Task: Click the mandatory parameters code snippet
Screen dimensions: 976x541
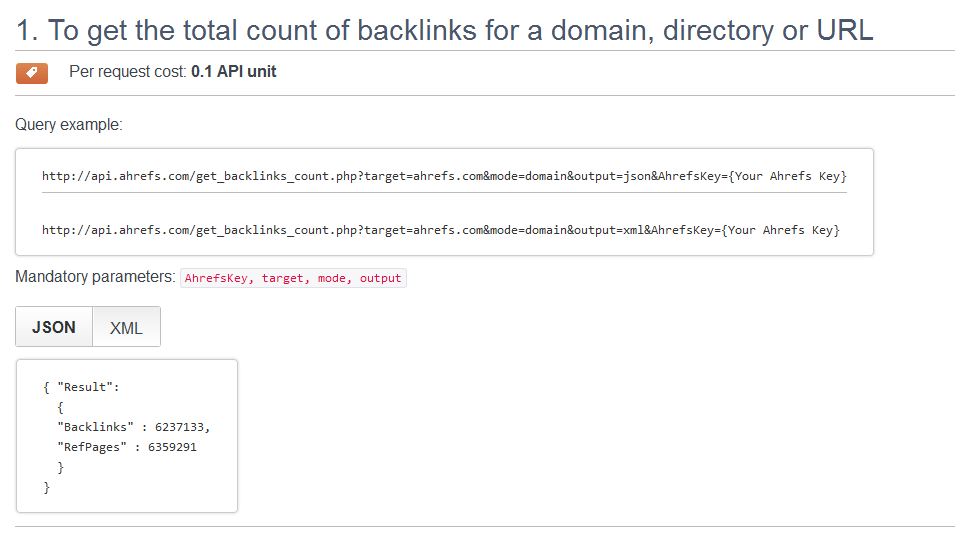Action: click(293, 278)
